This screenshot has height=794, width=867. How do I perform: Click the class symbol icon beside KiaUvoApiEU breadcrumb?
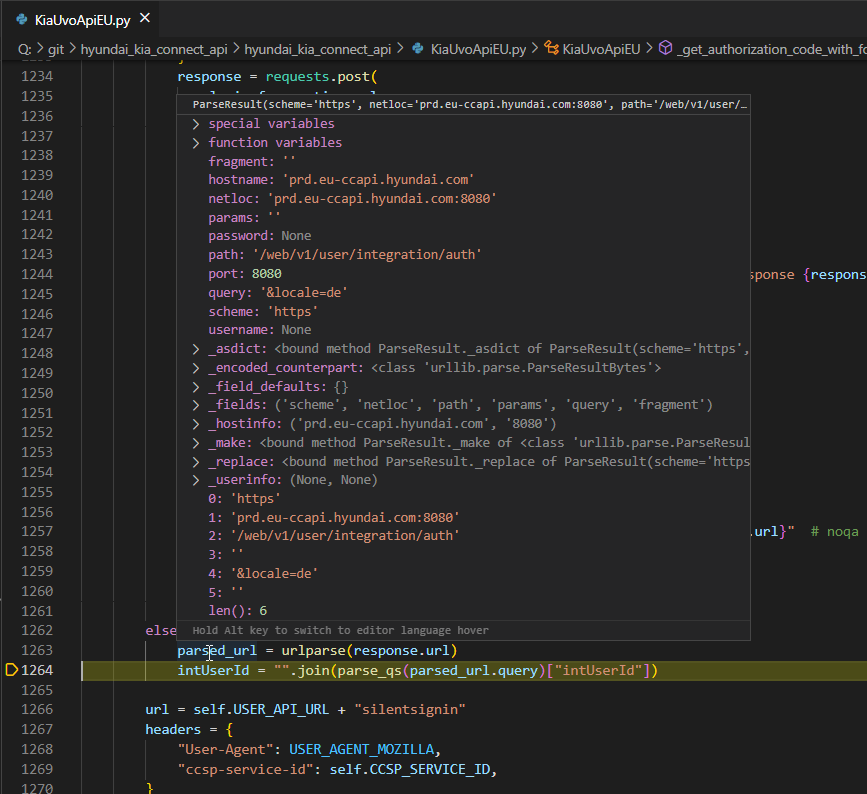tap(553, 48)
